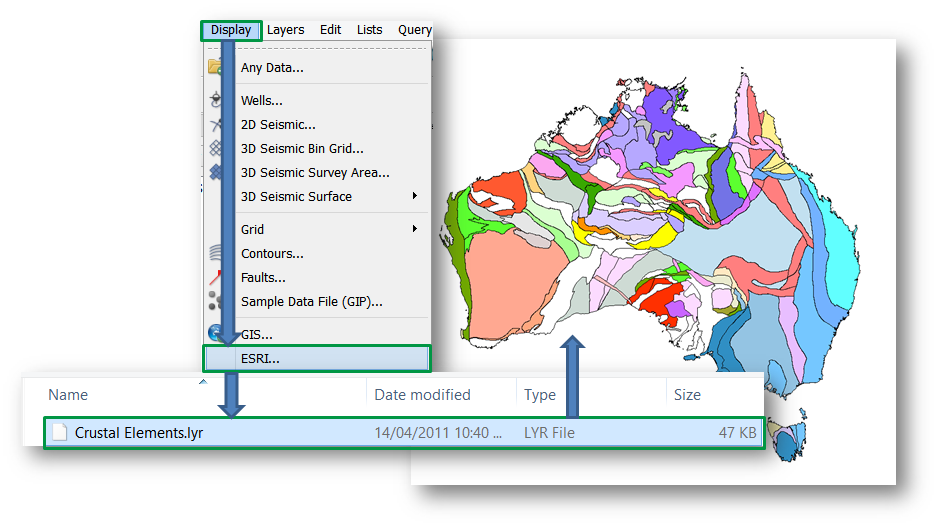This screenshot has height=527, width=938.
Task: Choose Contours... in the Display menu
Action: (272, 254)
